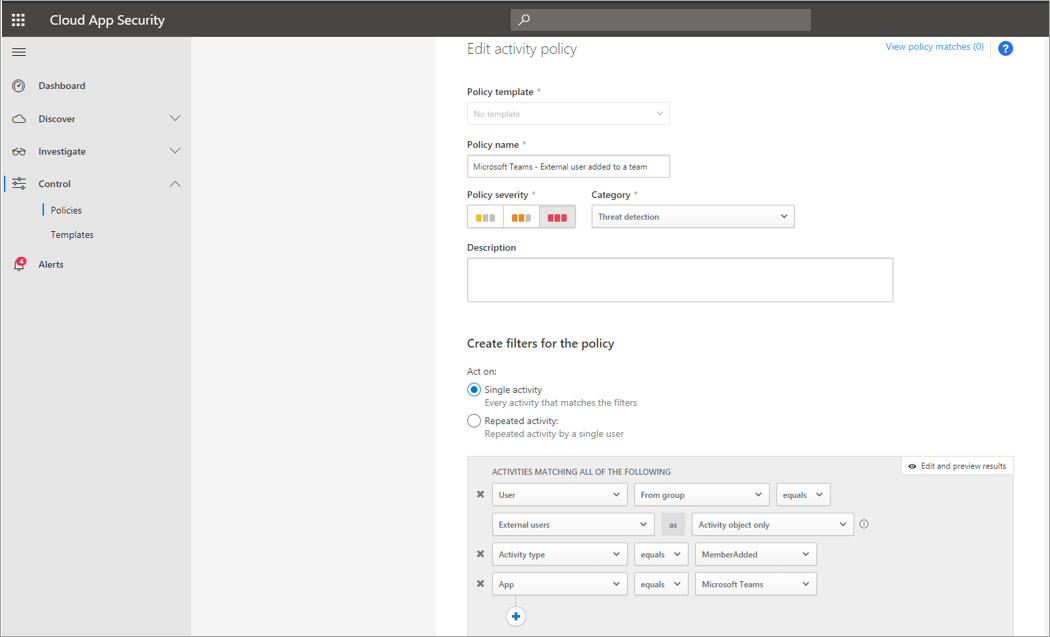1050x637 pixels.
Task: Click the info icon beside Activity object only
Action: (864, 524)
